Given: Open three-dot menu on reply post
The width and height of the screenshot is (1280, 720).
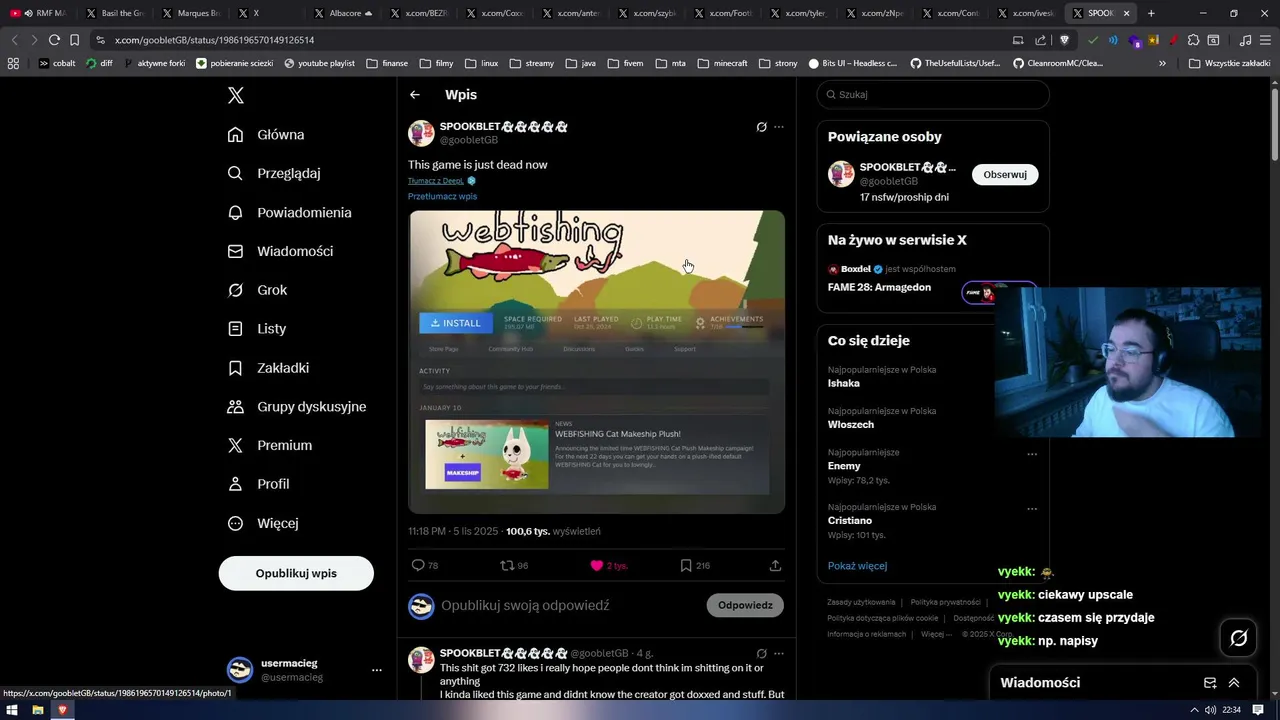Looking at the screenshot, I should click(779, 653).
